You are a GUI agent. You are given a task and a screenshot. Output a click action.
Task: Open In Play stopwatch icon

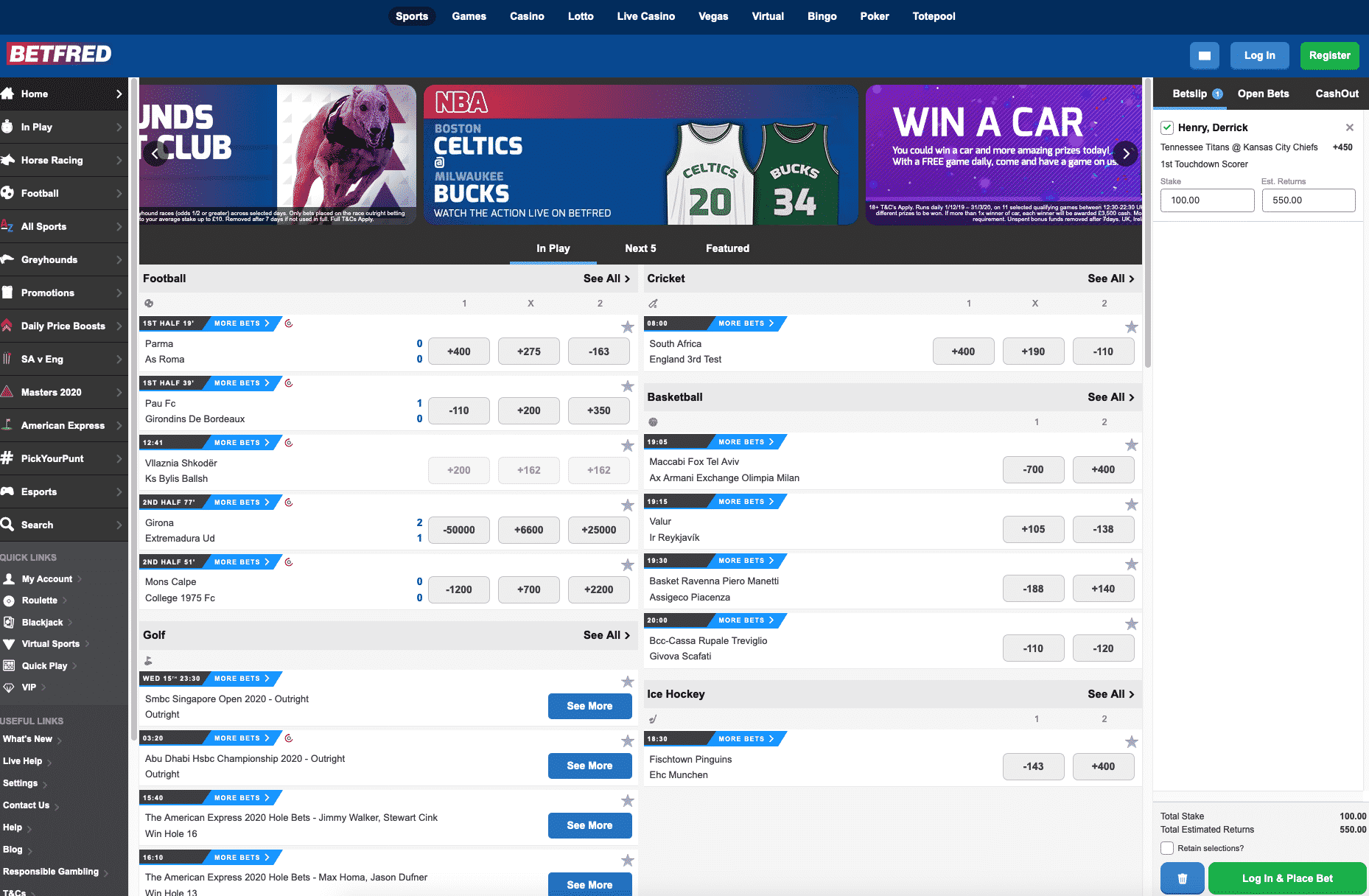click(7, 127)
